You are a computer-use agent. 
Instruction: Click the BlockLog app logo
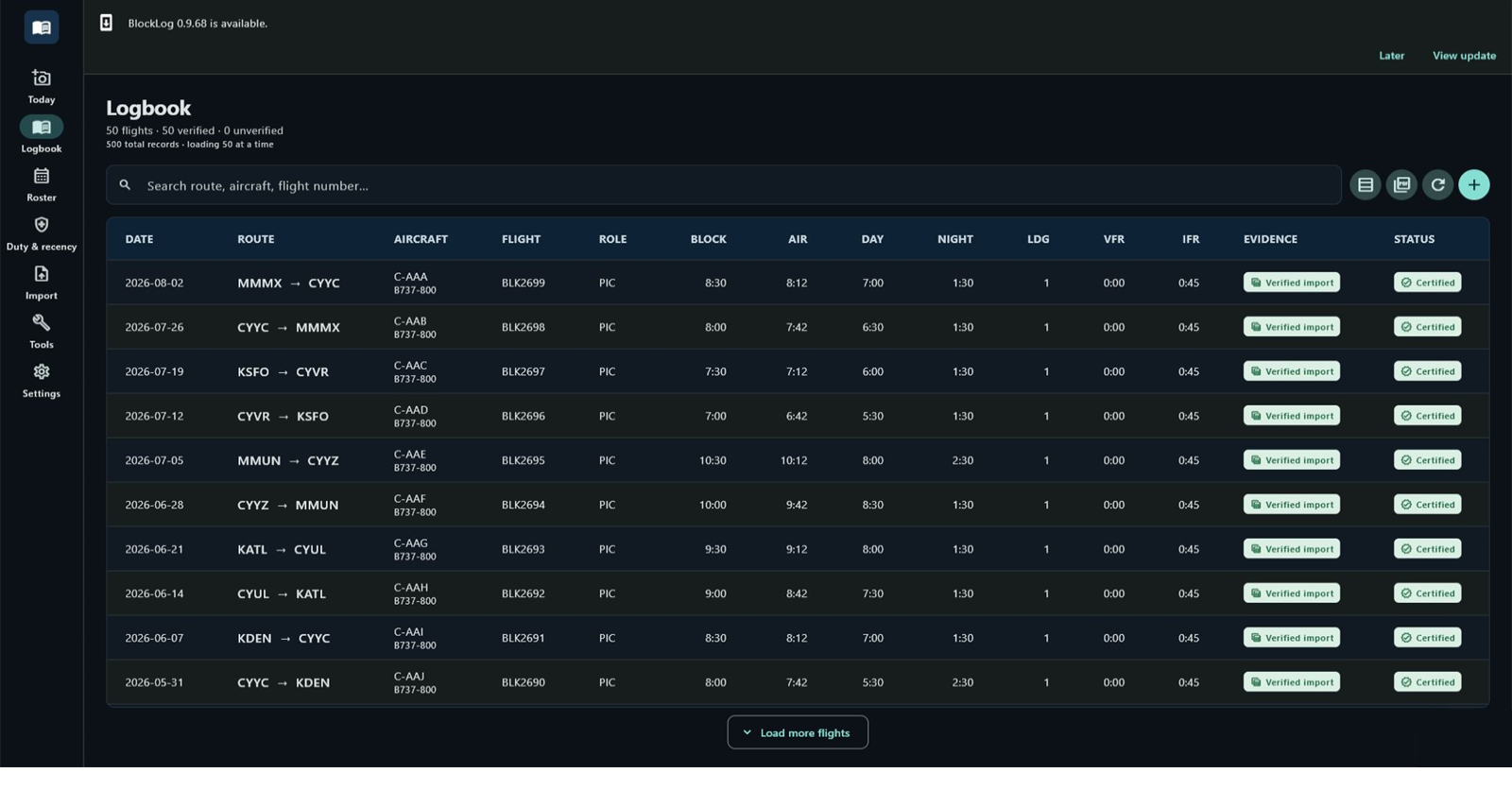[x=42, y=27]
